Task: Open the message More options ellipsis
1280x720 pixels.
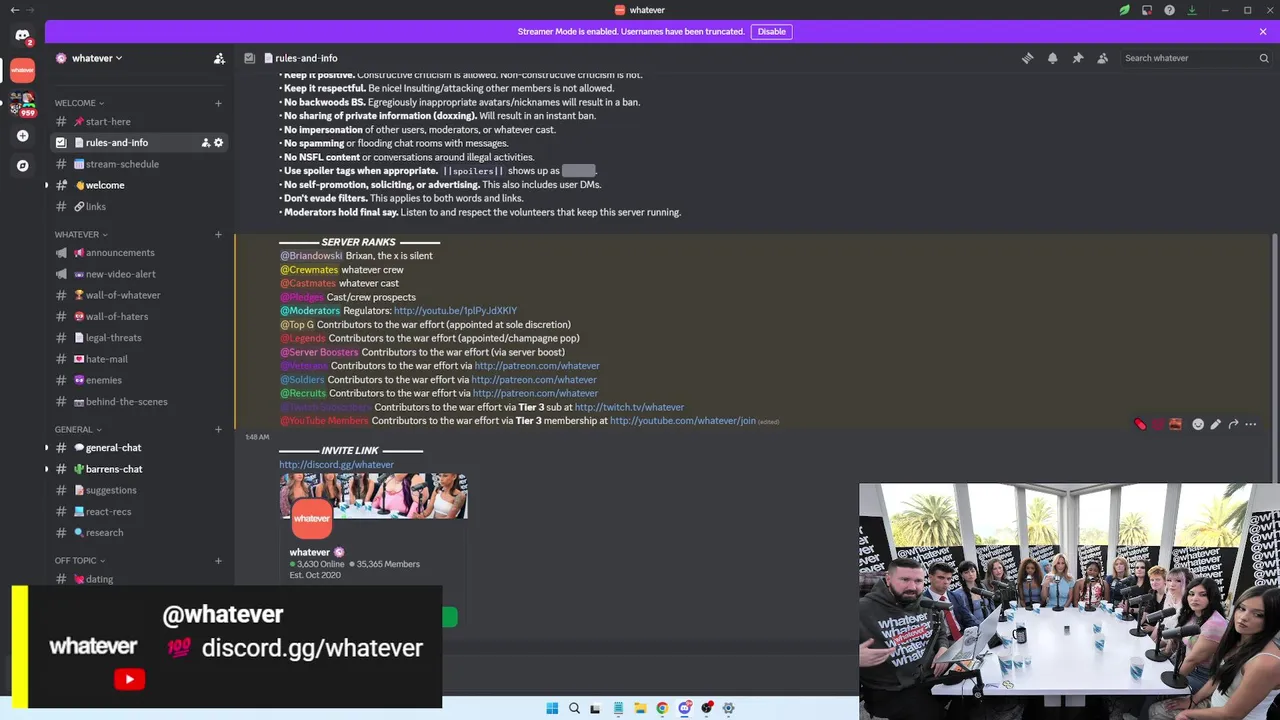Action: point(1250,424)
